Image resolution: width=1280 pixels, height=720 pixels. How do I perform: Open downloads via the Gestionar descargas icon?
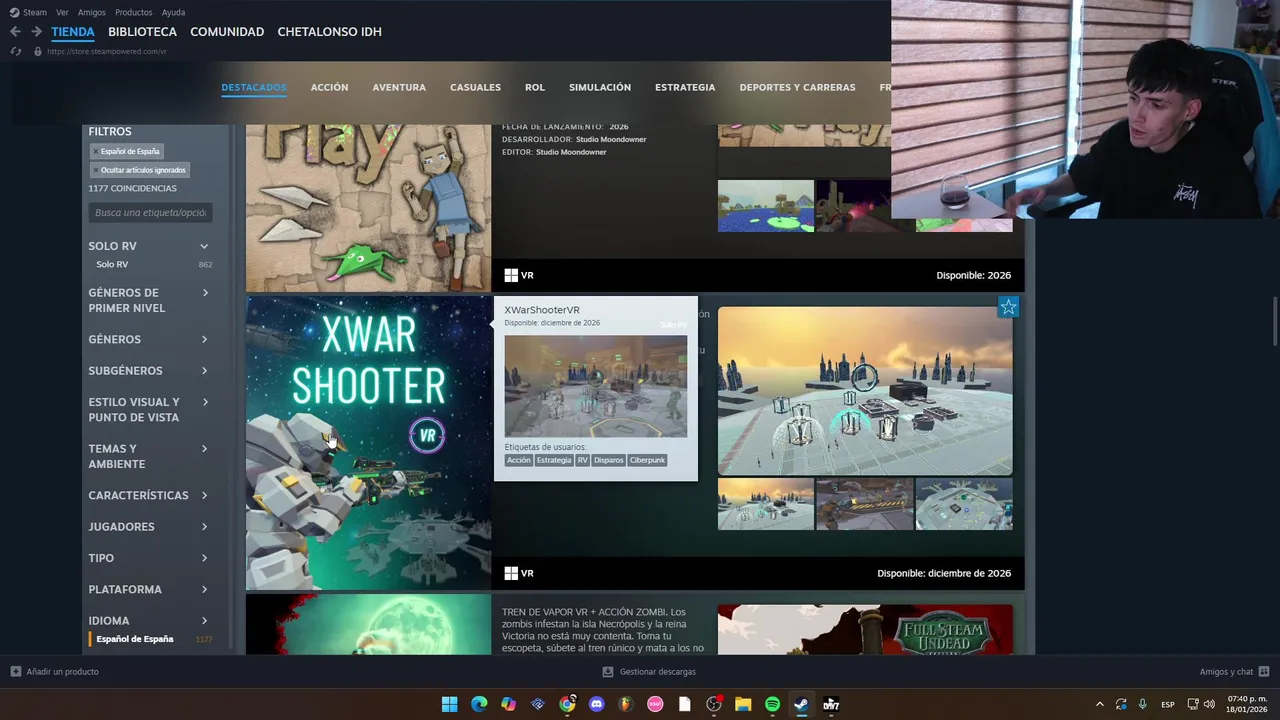(609, 672)
